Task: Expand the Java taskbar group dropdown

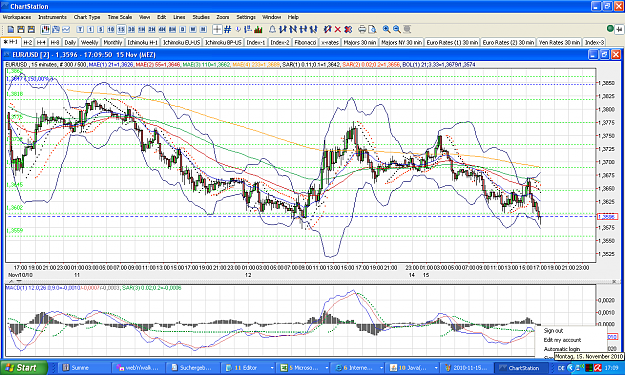Action: coord(436,368)
